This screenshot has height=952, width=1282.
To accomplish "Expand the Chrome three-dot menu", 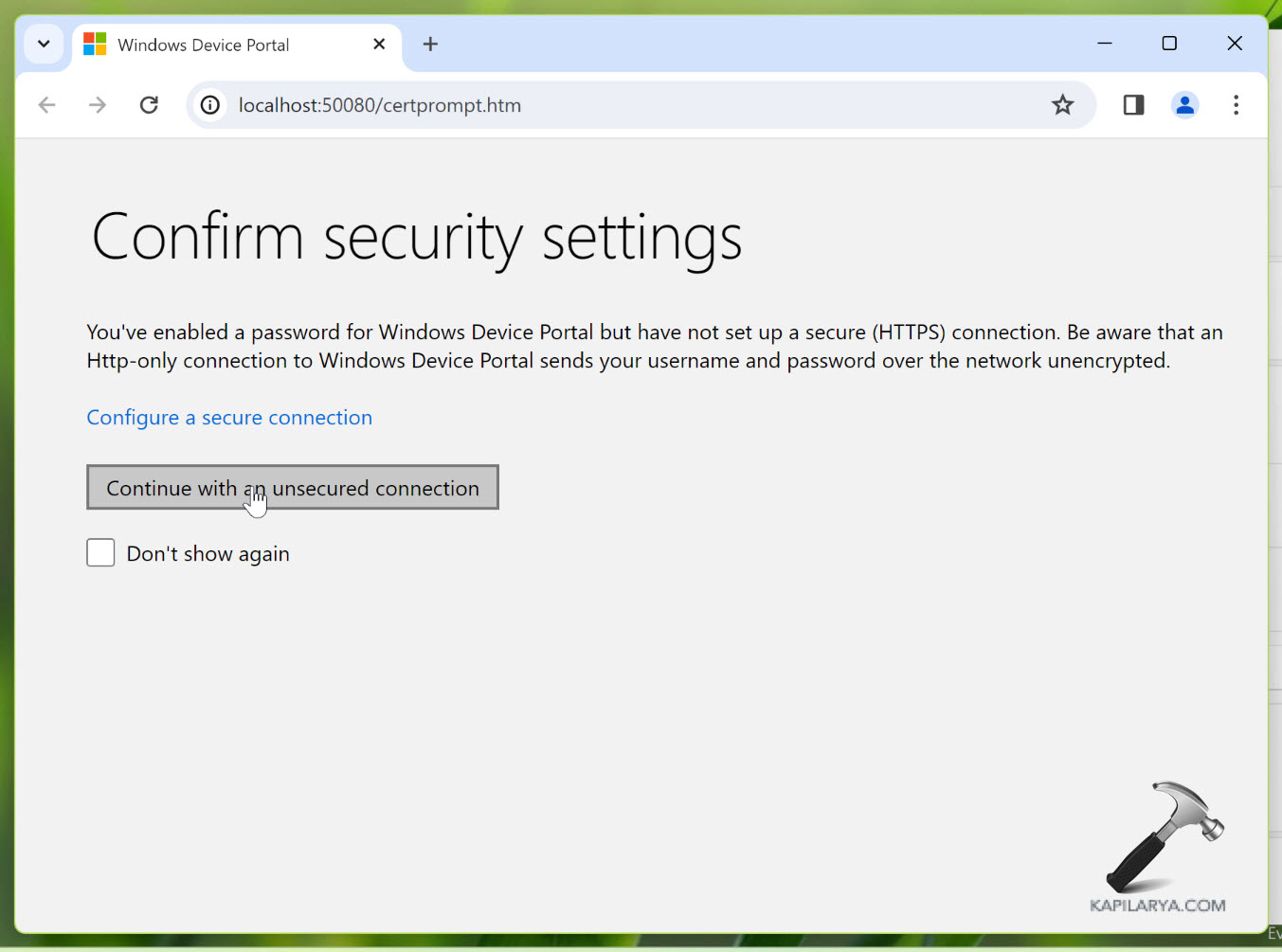I will coord(1236,105).
